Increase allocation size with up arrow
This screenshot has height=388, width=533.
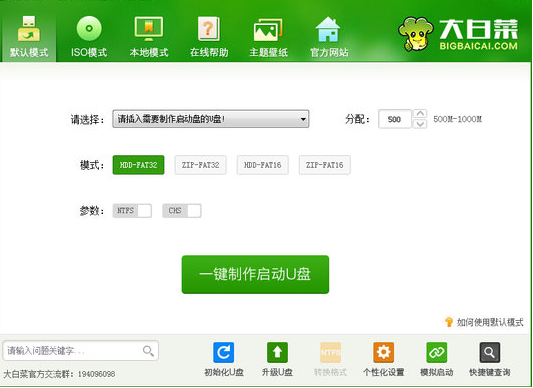tap(420, 114)
